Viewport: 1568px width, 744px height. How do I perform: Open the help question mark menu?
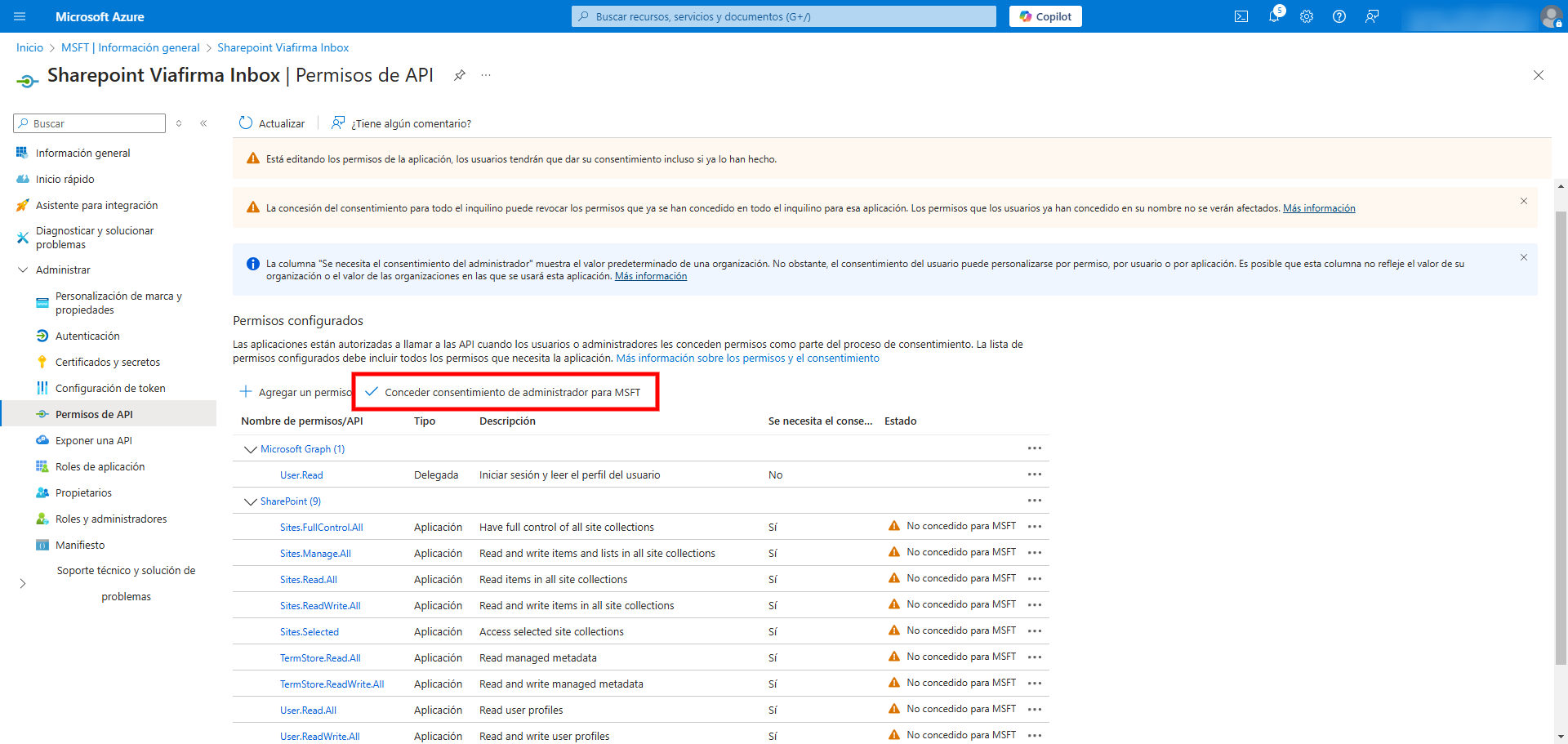point(1339,16)
